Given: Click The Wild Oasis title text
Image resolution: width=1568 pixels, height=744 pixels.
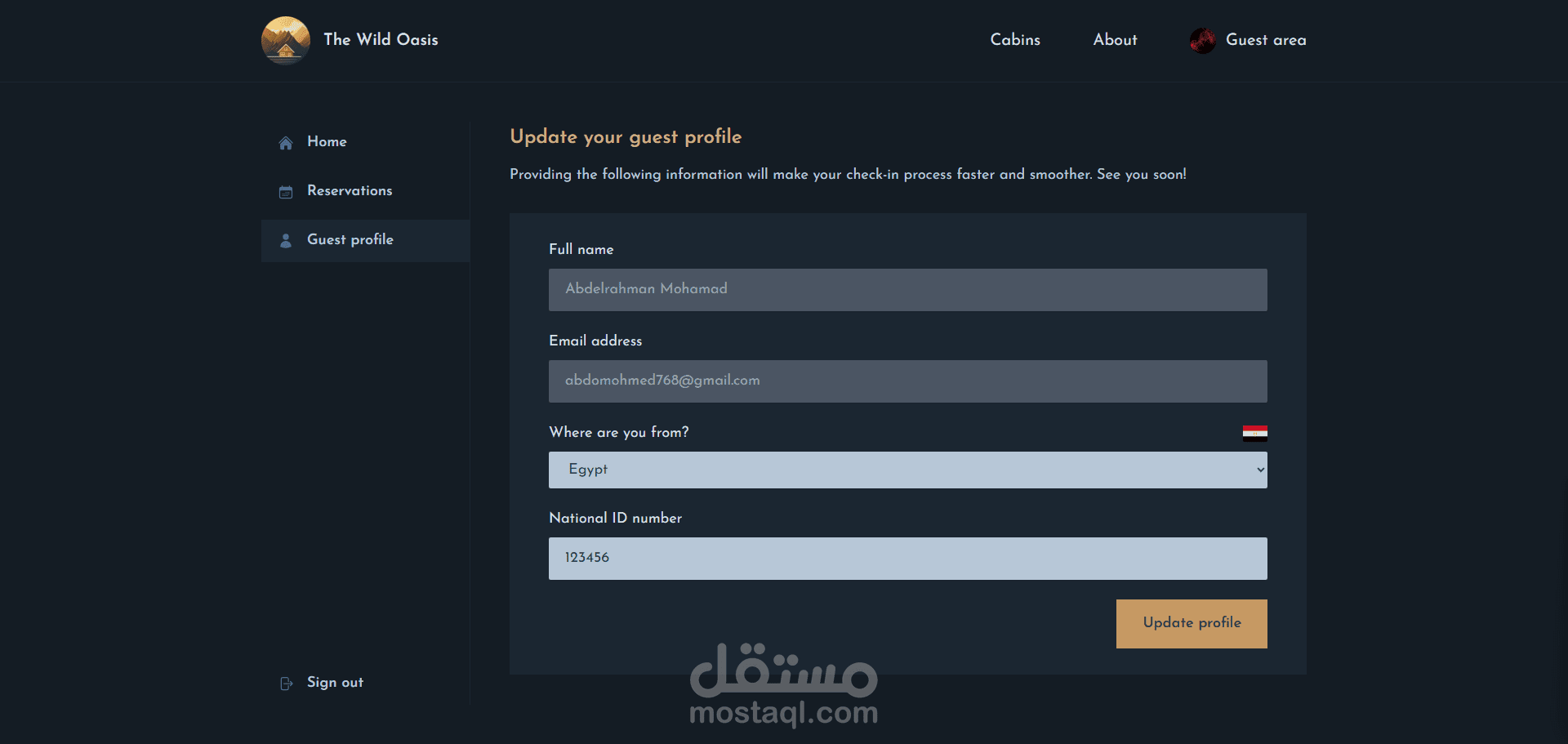Looking at the screenshot, I should [x=381, y=39].
